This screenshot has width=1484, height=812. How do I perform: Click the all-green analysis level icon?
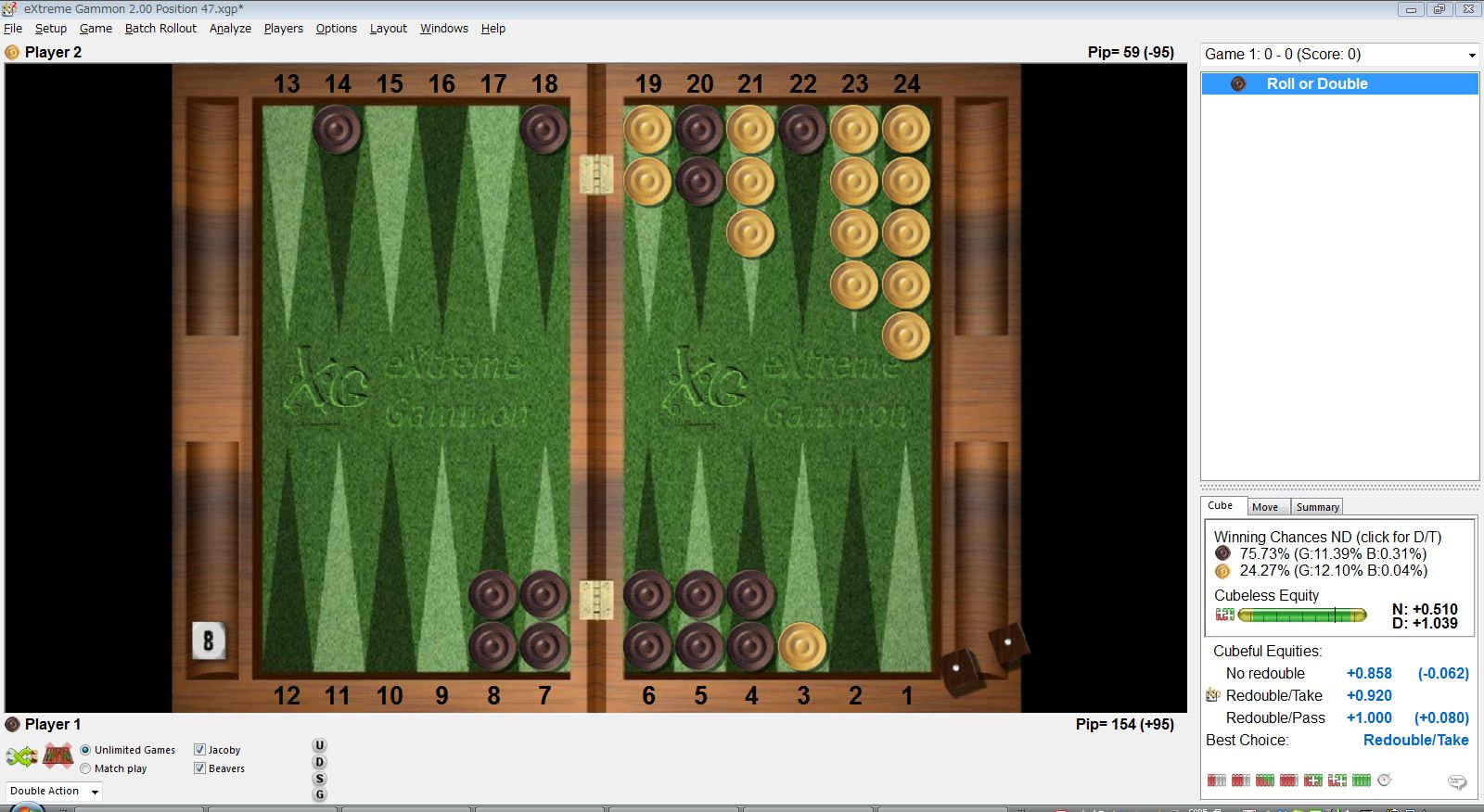pos(1361,780)
